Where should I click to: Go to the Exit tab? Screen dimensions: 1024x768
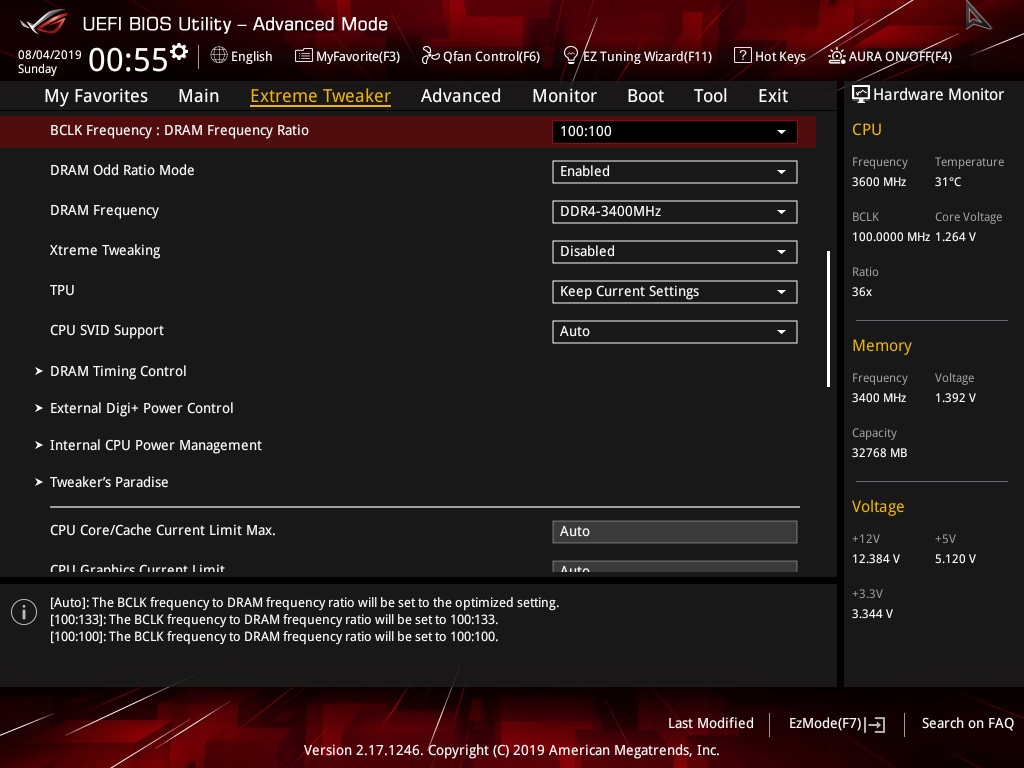(x=773, y=96)
